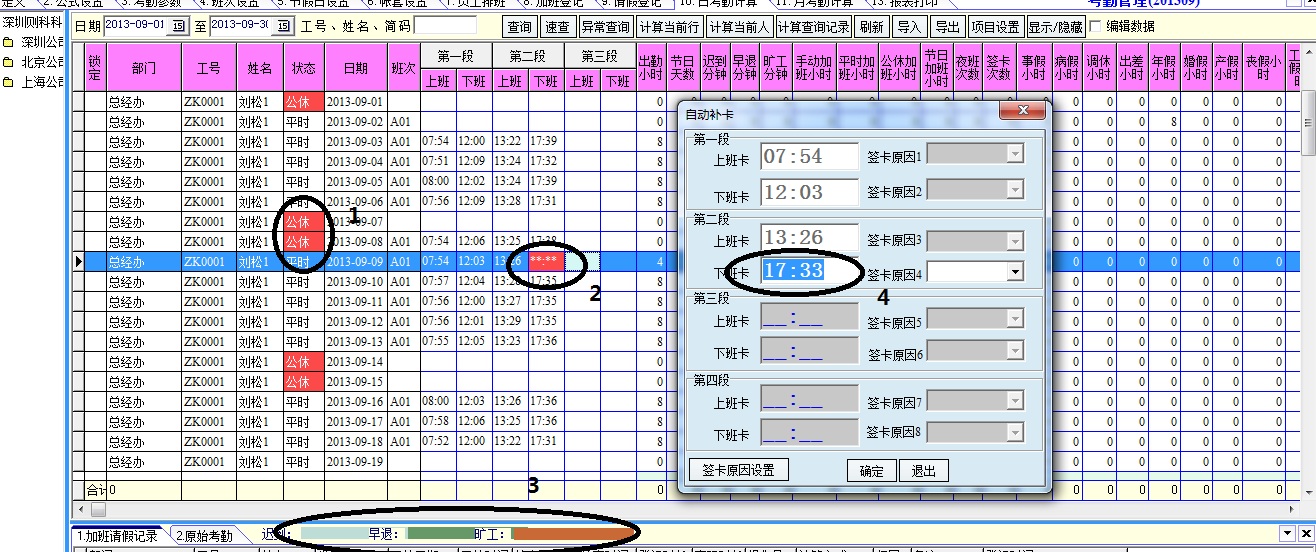1316x552 pixels.
Task: Click the 深圳公司 folder icon
Action: point(8,43)
